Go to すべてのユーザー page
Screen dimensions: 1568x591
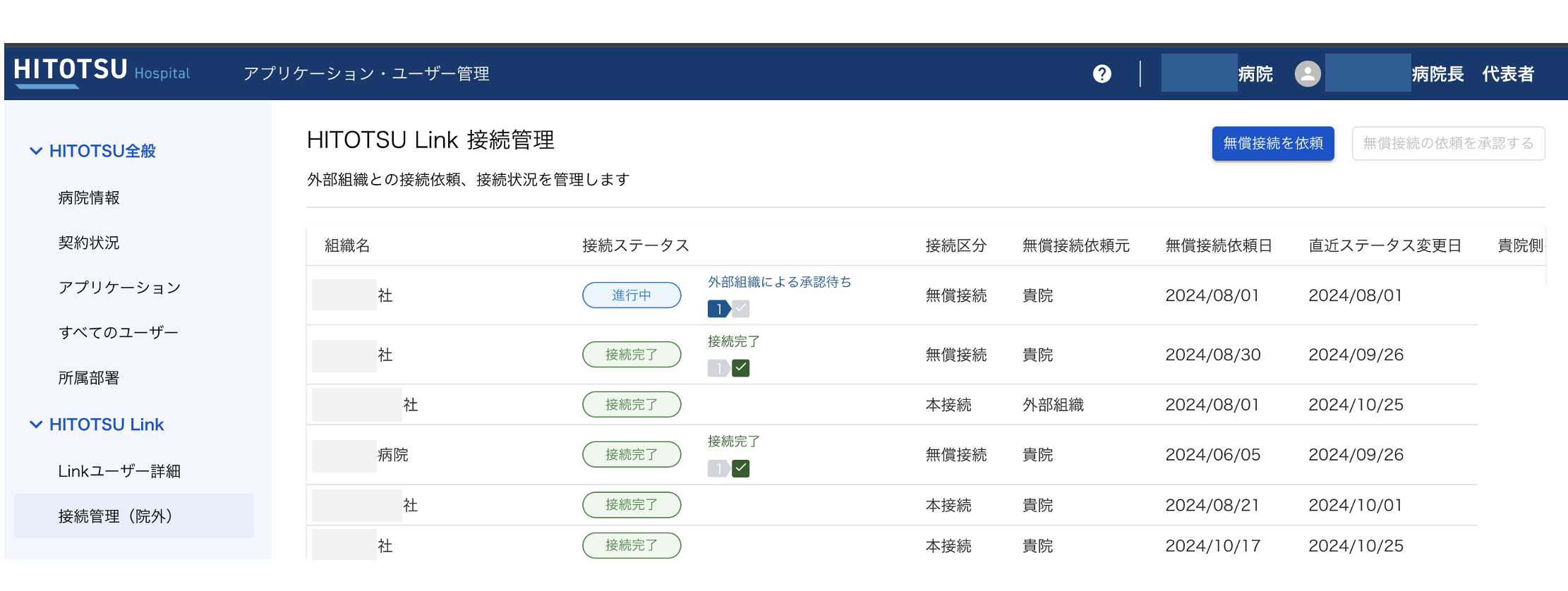[x=118, y=332]
